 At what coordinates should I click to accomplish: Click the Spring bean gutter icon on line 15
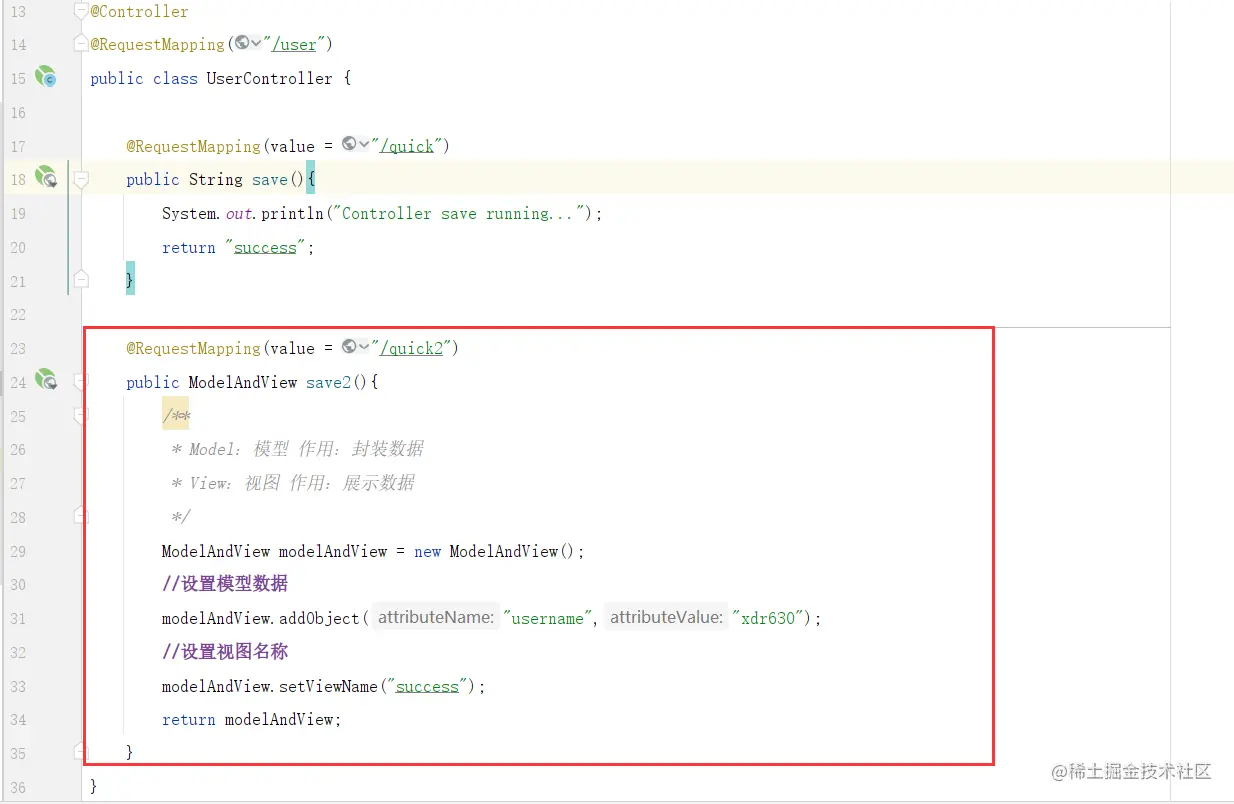(46, 77)
